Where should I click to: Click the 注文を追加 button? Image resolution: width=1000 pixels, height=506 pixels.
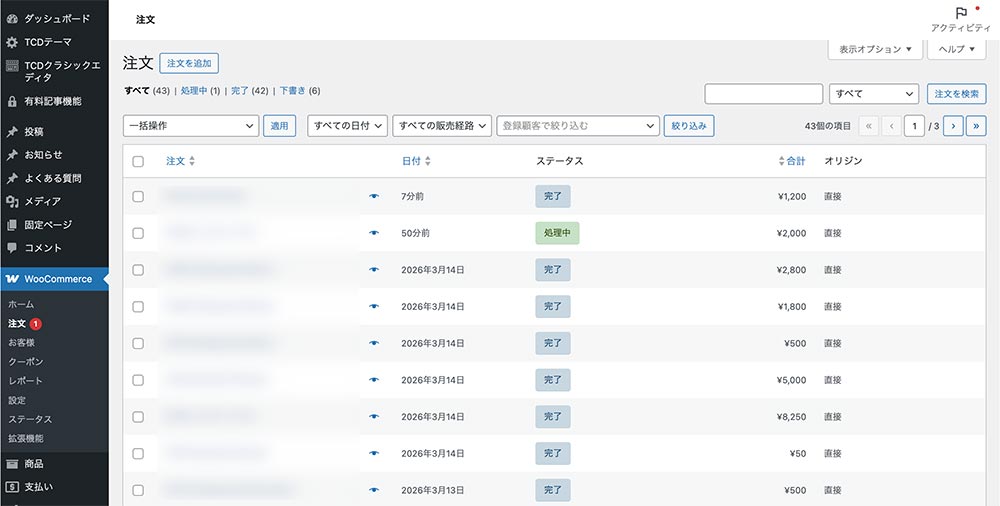pos(189,63)
